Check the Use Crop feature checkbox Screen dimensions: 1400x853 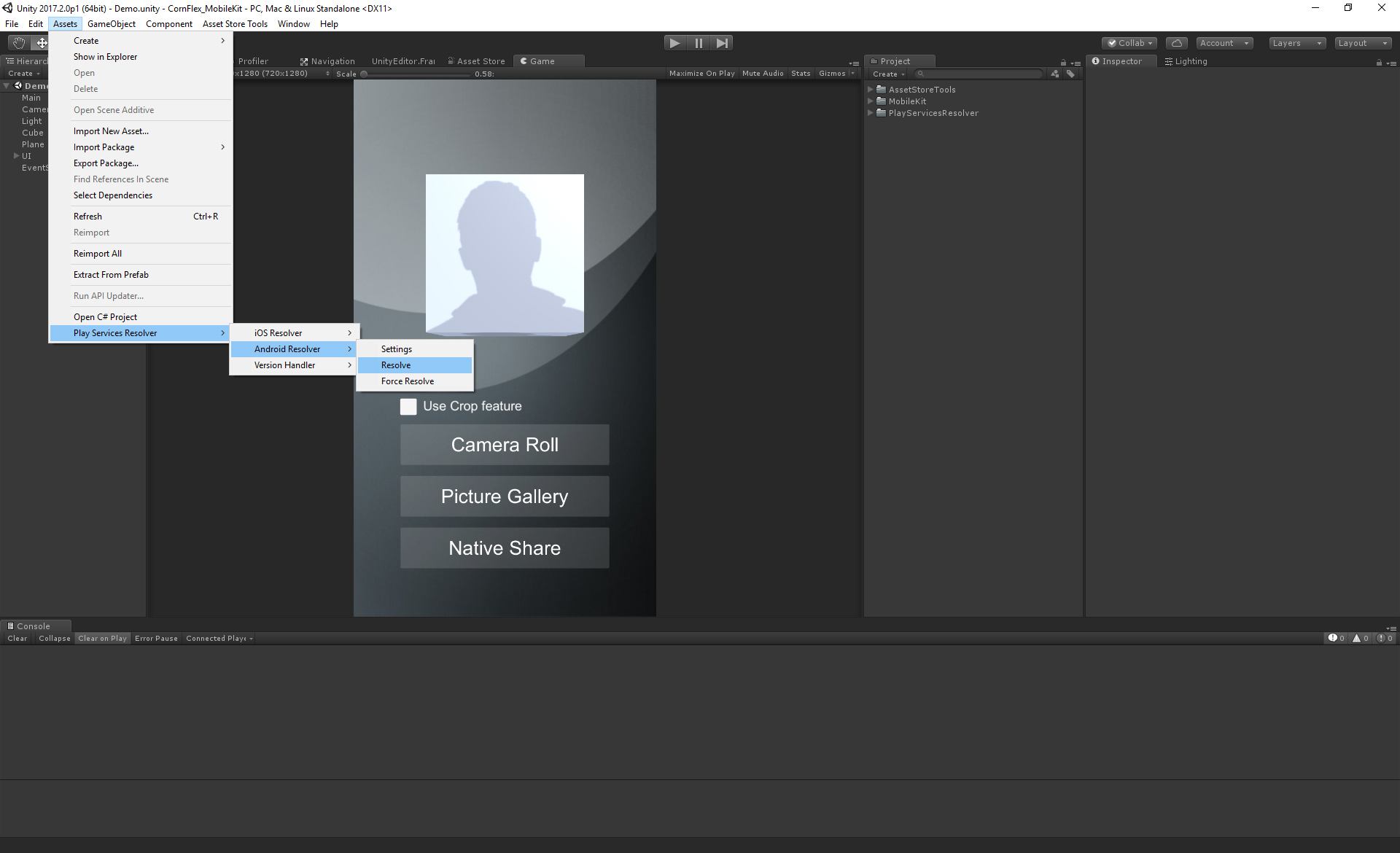click(x=408, y=407)
